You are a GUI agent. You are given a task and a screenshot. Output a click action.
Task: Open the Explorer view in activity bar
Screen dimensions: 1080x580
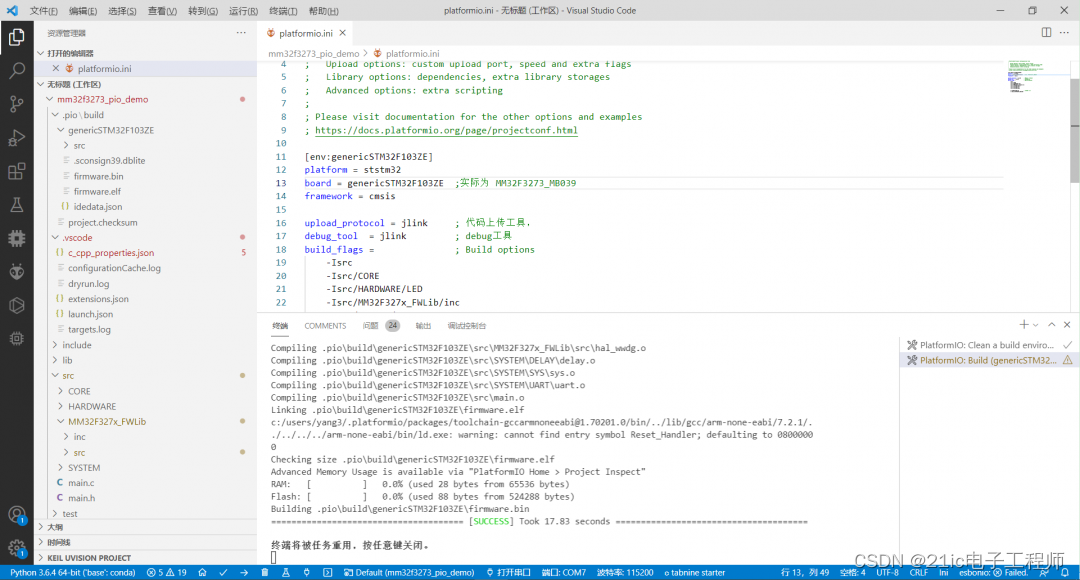(x=17, y=37)
